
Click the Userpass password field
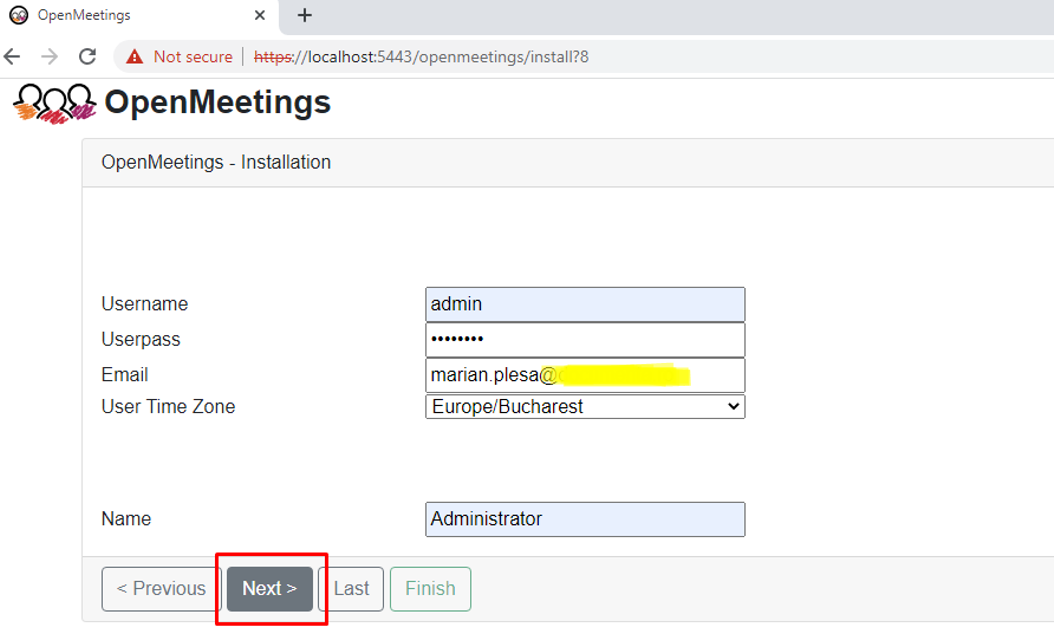[x=585, y=340]
